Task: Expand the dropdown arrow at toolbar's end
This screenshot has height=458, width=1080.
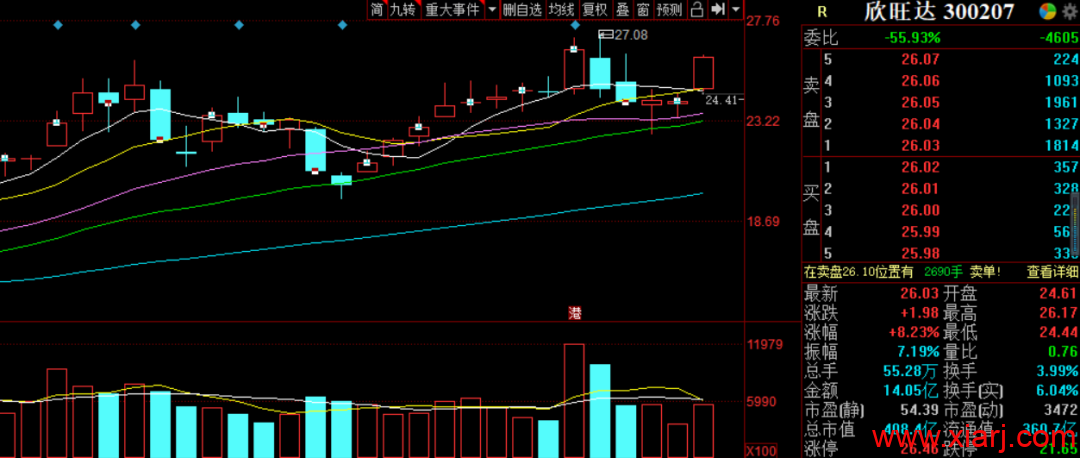Action: click(736, 10)
